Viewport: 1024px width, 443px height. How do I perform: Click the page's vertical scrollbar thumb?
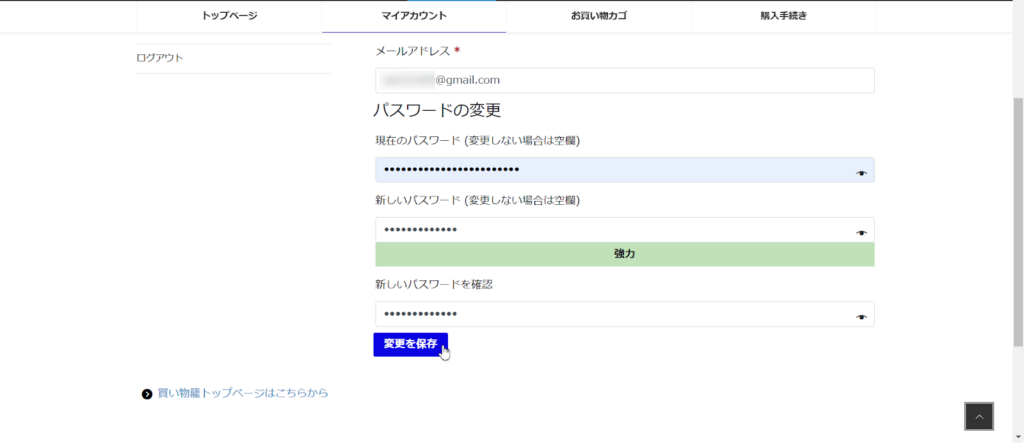tap(1017, 220)
